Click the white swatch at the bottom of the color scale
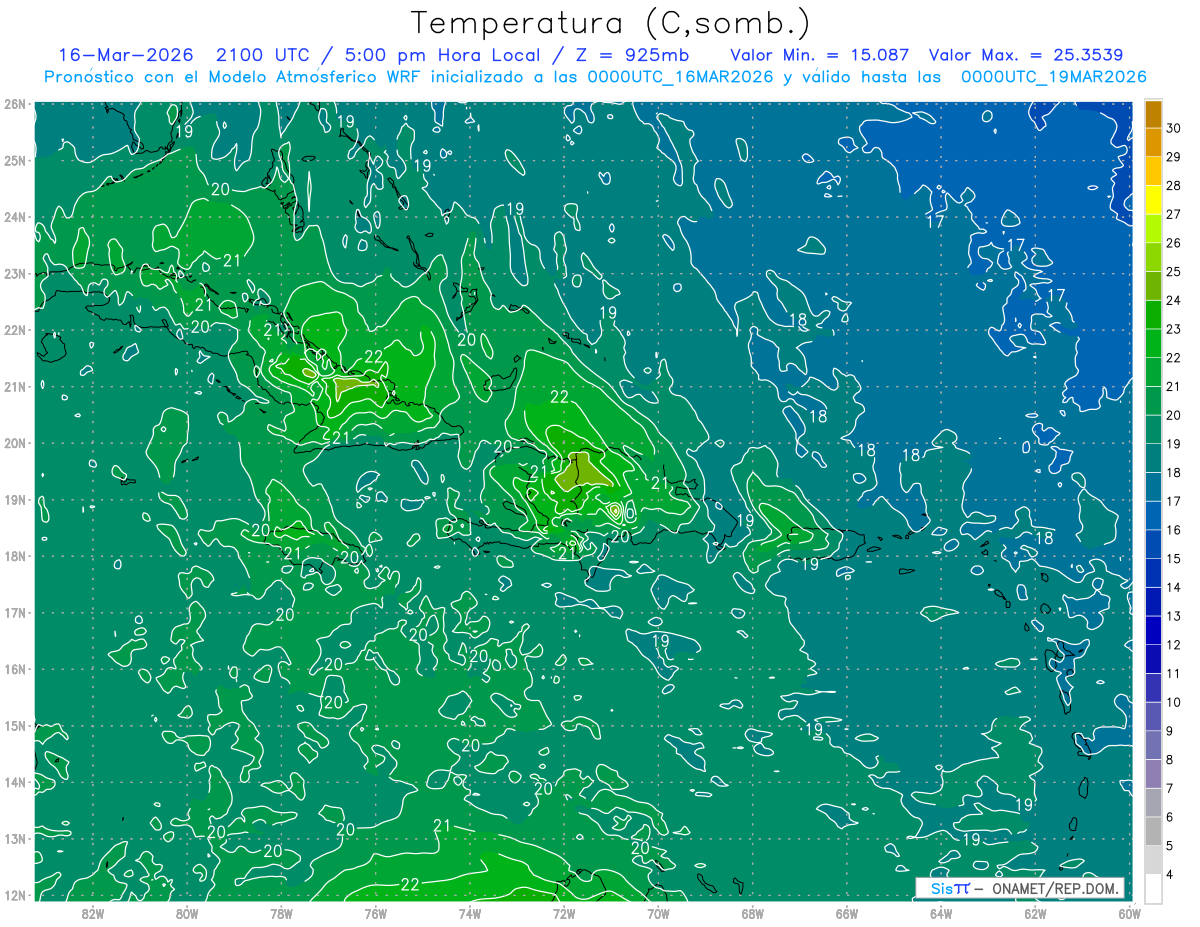Screen dimensions: 1200x927 (x=1153, y=887)
